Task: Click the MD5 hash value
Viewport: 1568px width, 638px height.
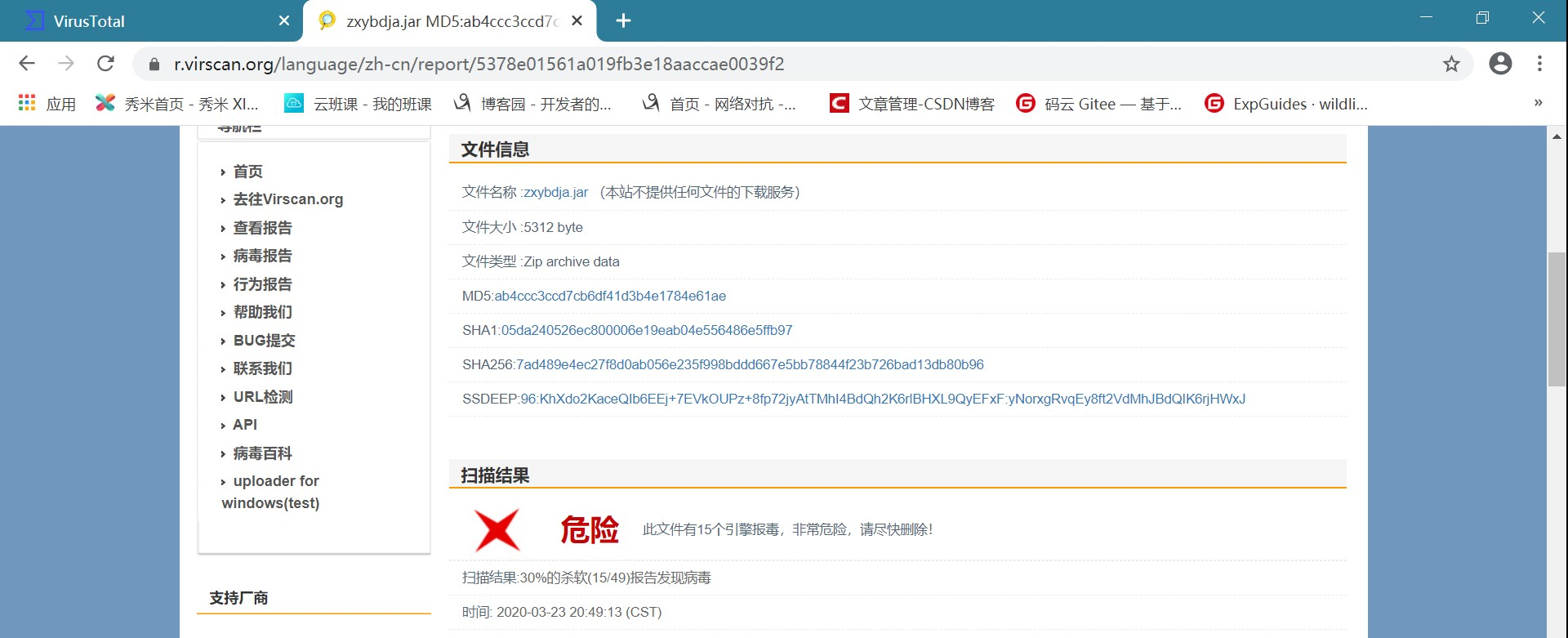Action: [x=610, y=296]
